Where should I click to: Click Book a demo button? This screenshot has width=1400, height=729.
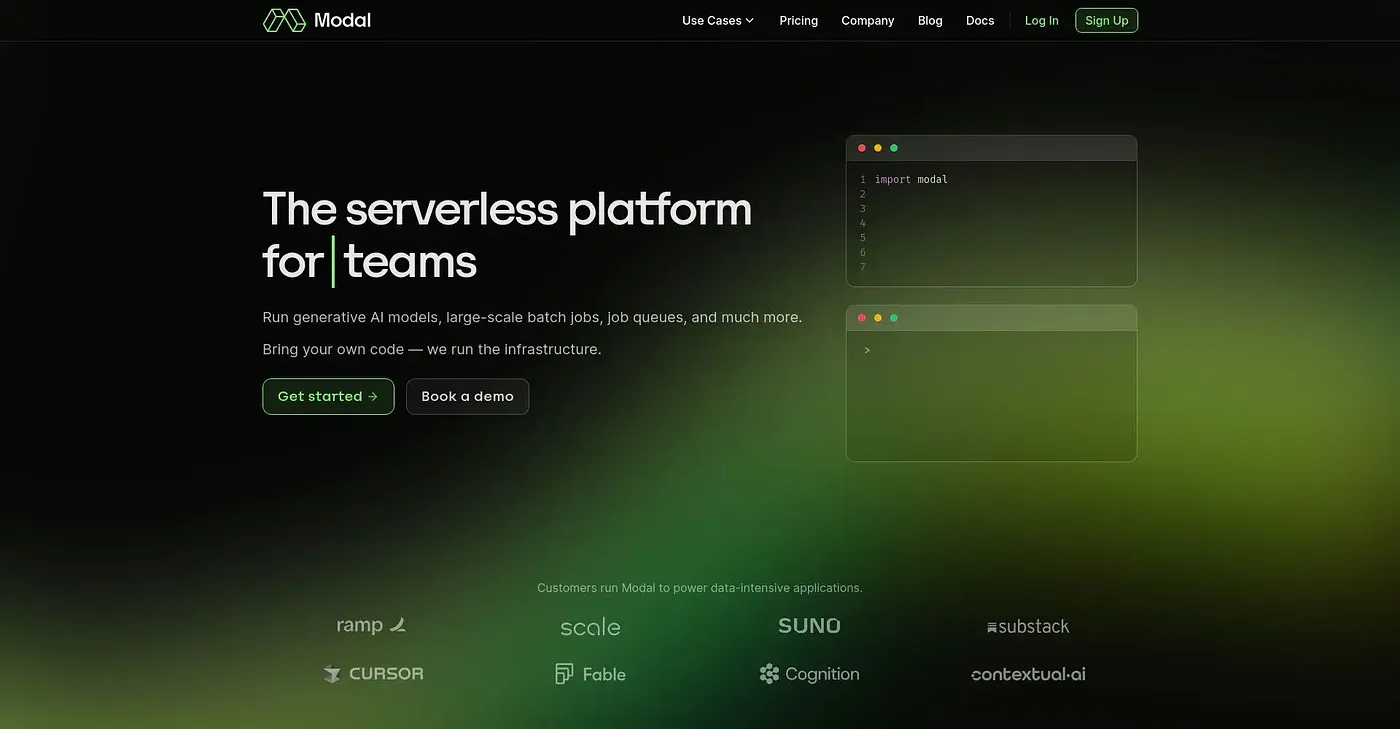pos(468,396)
